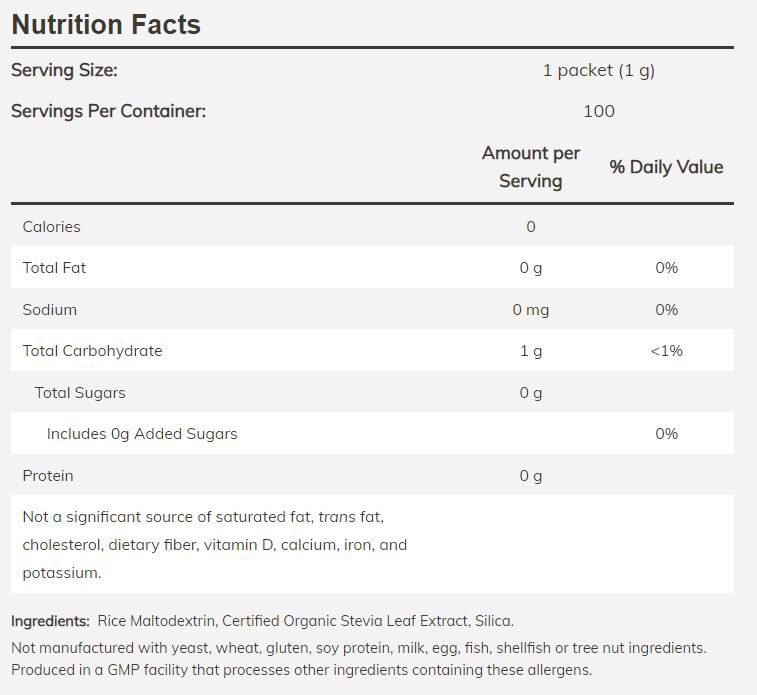Select the servings value 100
The height and width of the screenshot is (695, 757).
point(598,111)
